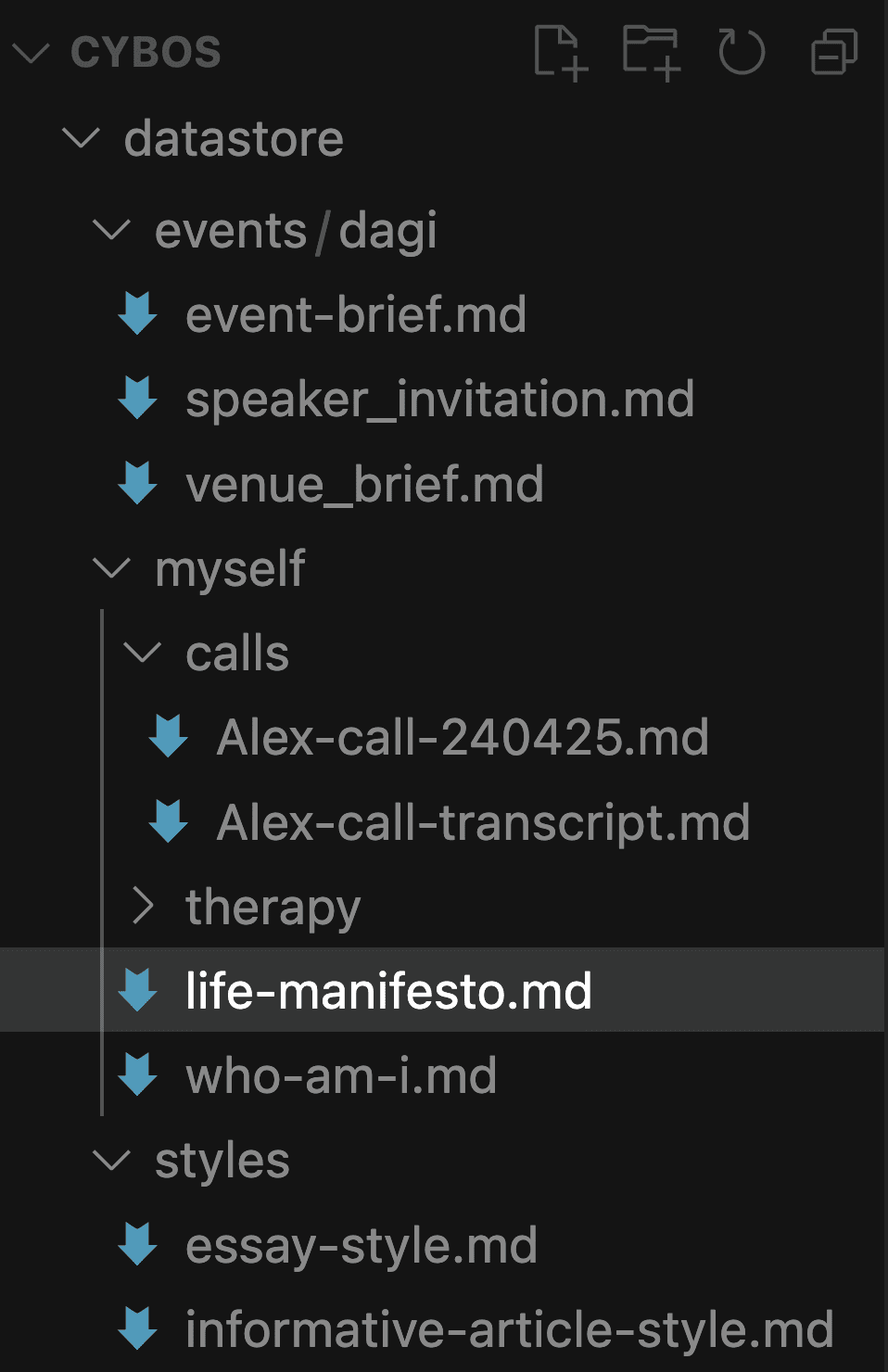Collapse the myself folder

point(112,568)
